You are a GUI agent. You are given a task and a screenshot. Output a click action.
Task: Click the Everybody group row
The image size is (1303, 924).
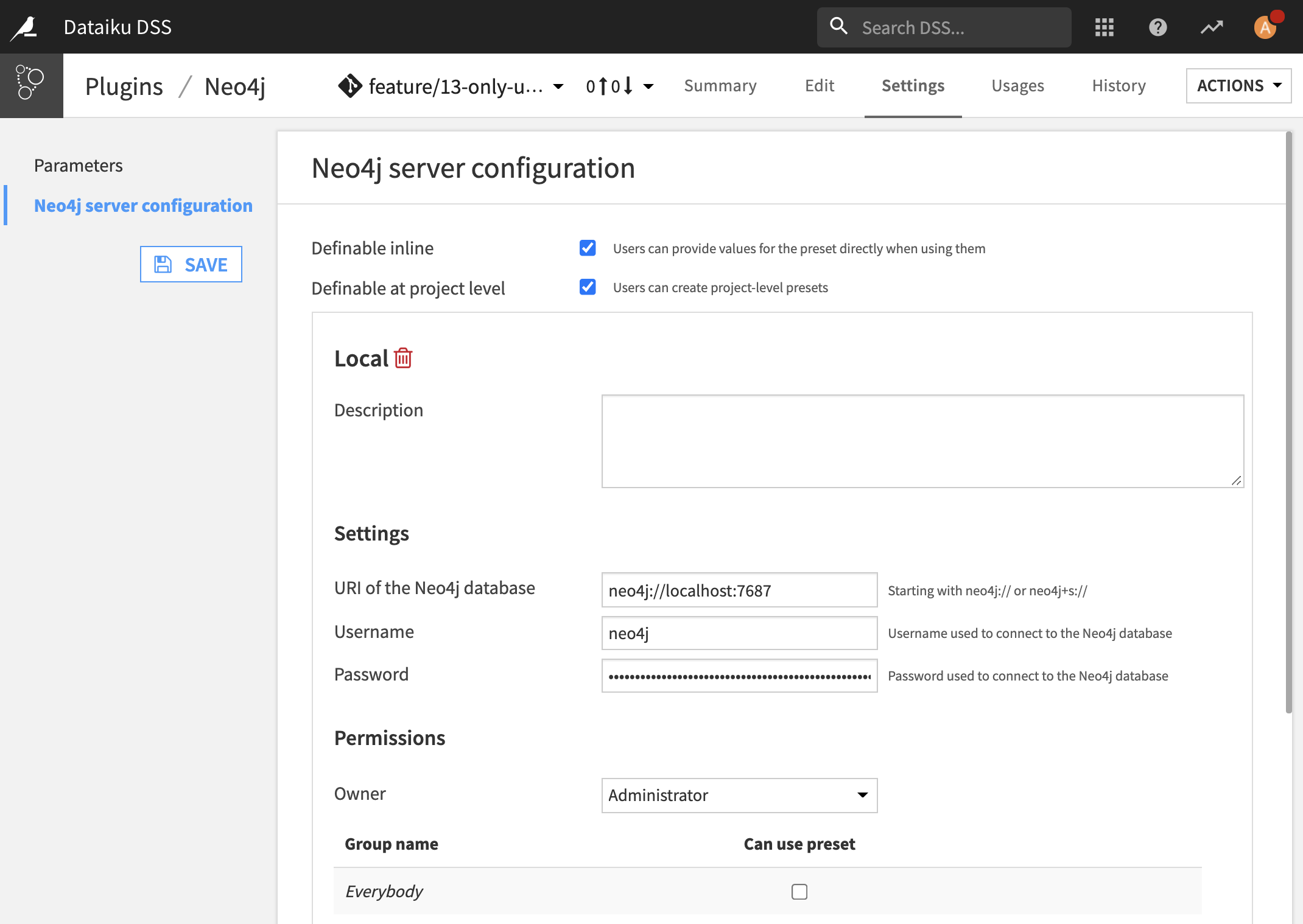(x=767, y=891)
